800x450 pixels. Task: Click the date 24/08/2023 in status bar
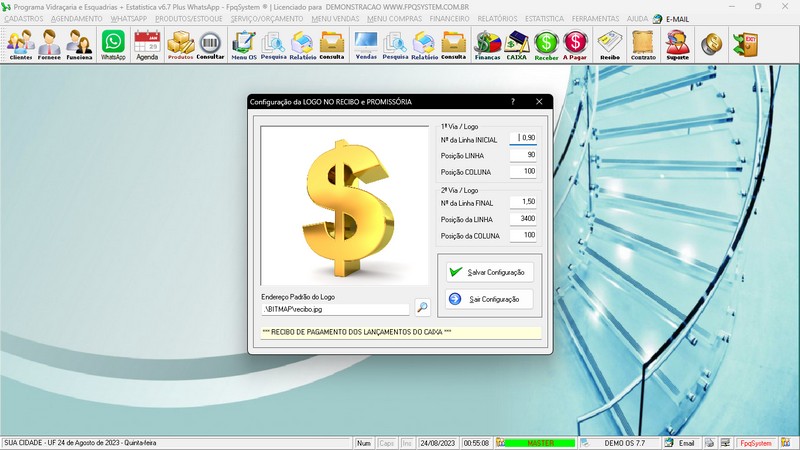(438, 443)
